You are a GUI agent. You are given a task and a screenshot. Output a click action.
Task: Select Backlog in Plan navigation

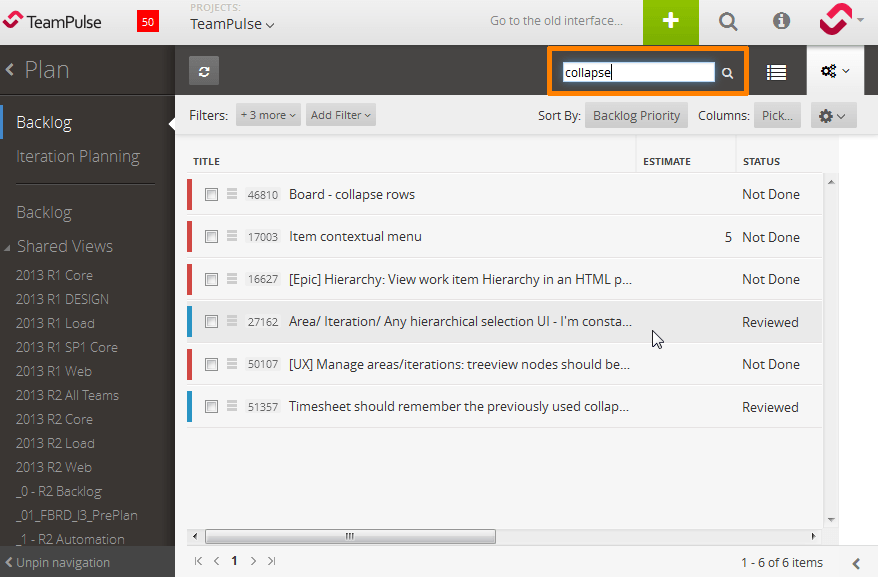tap(44, 122)
